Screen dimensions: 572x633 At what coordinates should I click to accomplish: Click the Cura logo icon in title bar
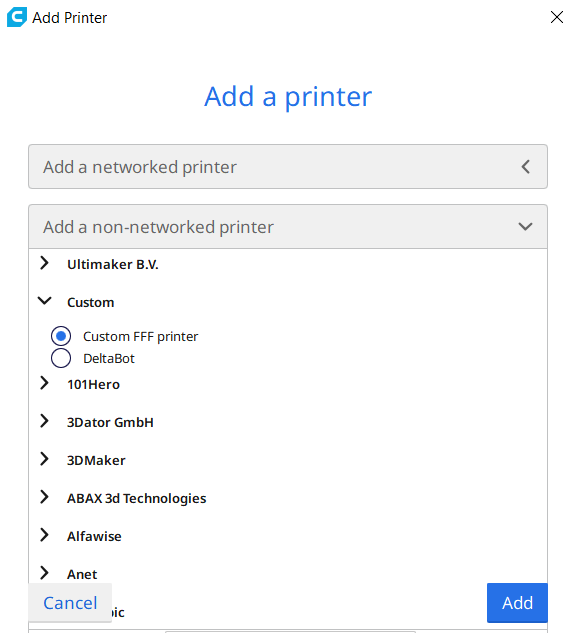click(x=17, y=17)
